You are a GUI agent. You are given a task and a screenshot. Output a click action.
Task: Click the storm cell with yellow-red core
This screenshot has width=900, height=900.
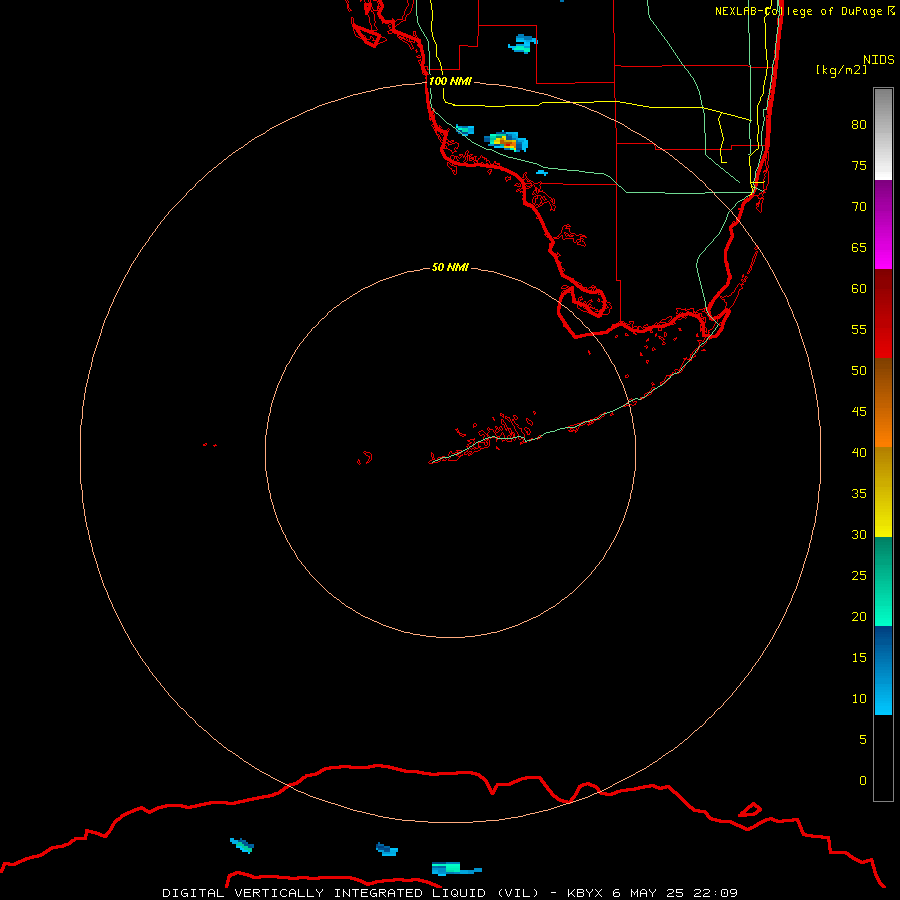[506, 141]
